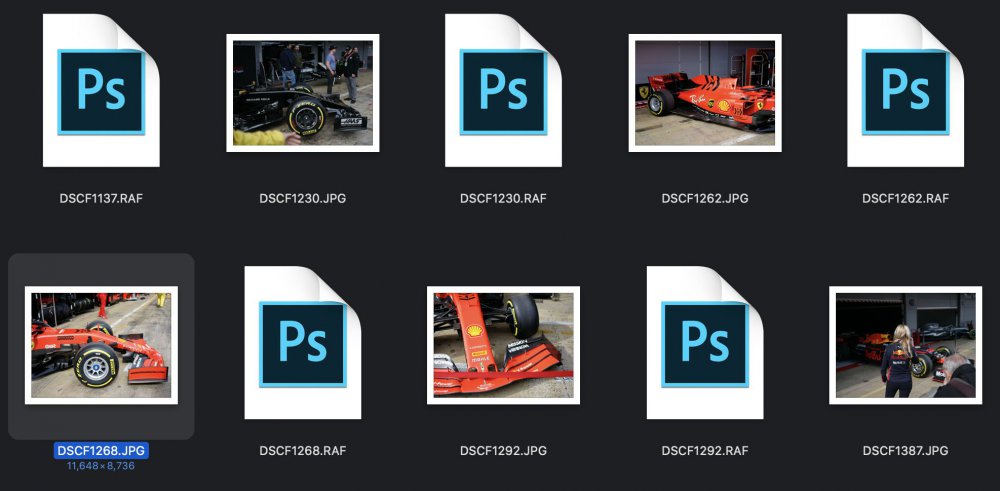Click the highlighted DSCF1268.JPG filename
The height and width of the screenshot is (491, 1000).
tap(101, 451)
